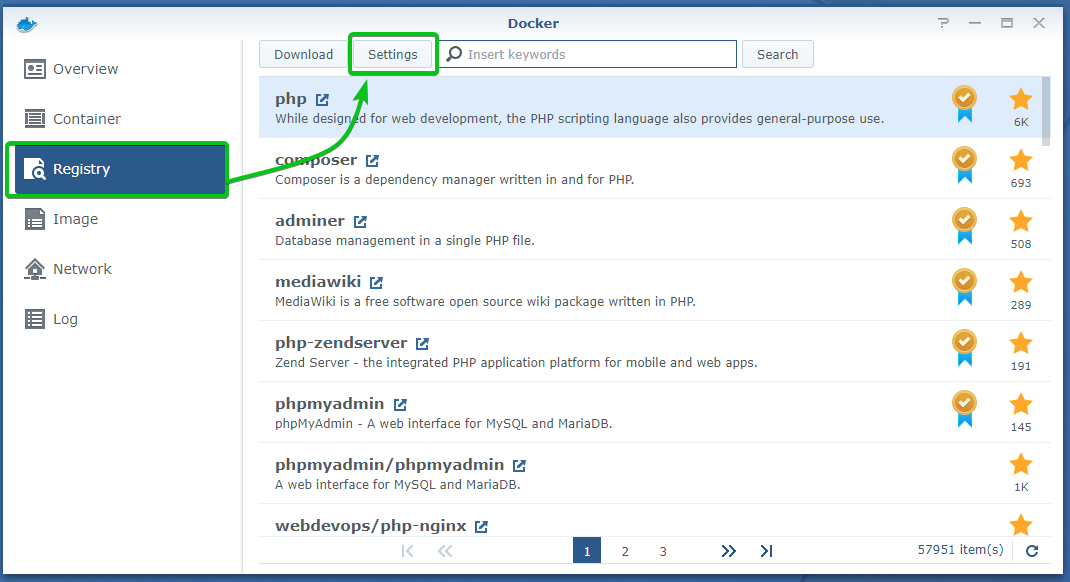Screen dimensions: 1070x582
Task: Open external link for composer image
Action: click(372, 160)
